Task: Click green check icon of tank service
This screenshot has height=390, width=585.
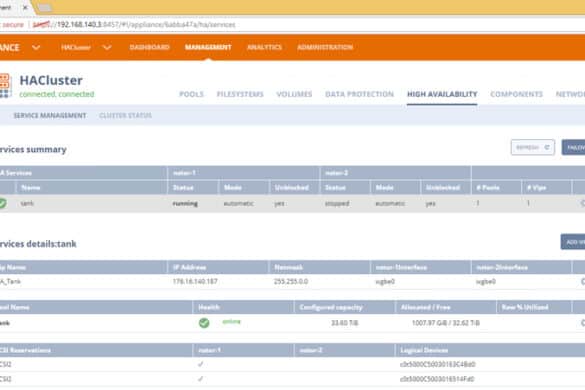Action: pos(2,203)
